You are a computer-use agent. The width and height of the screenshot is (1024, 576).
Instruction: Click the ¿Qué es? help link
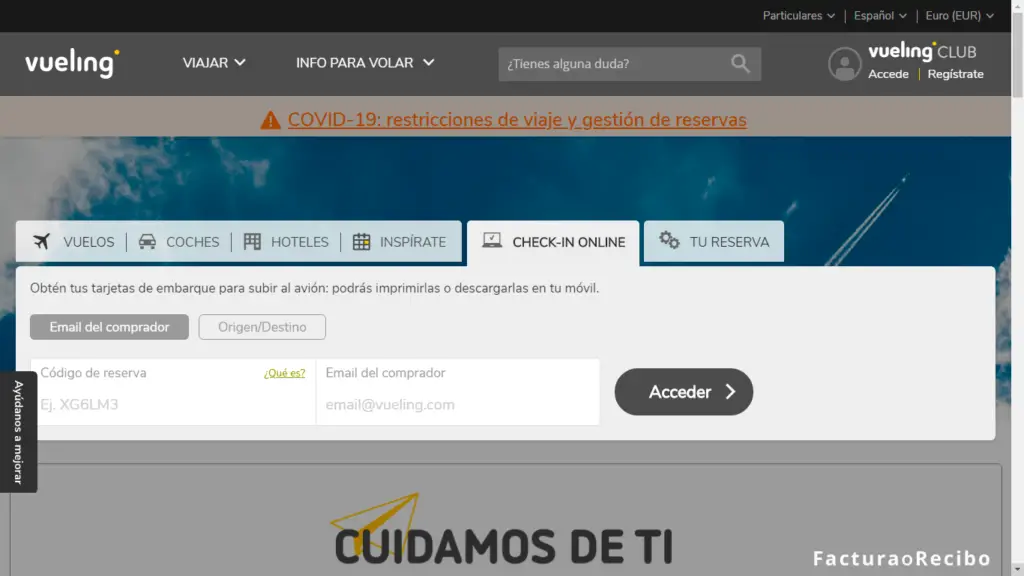(x=284, y=374)
